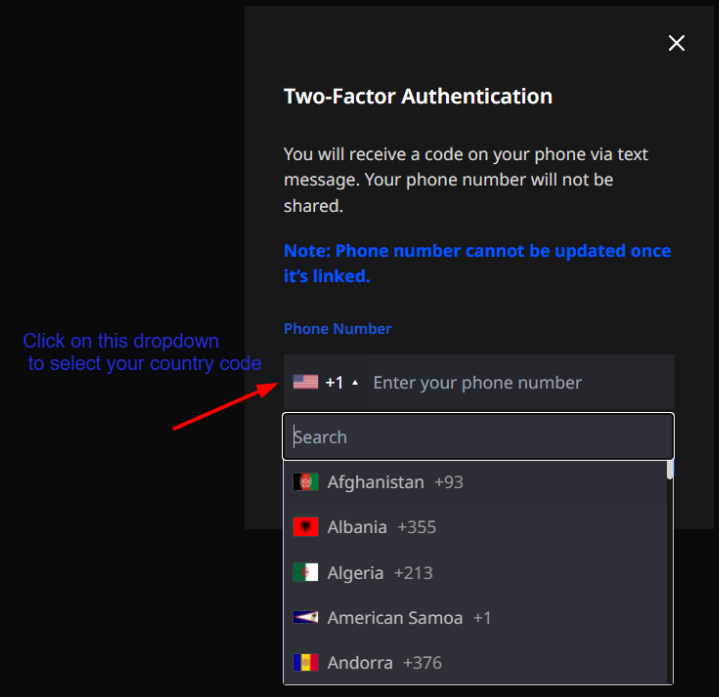Viewport: 719px width, 697px height.
Task: Click the Andorra flag icon
Action: [x=306, y=662]
